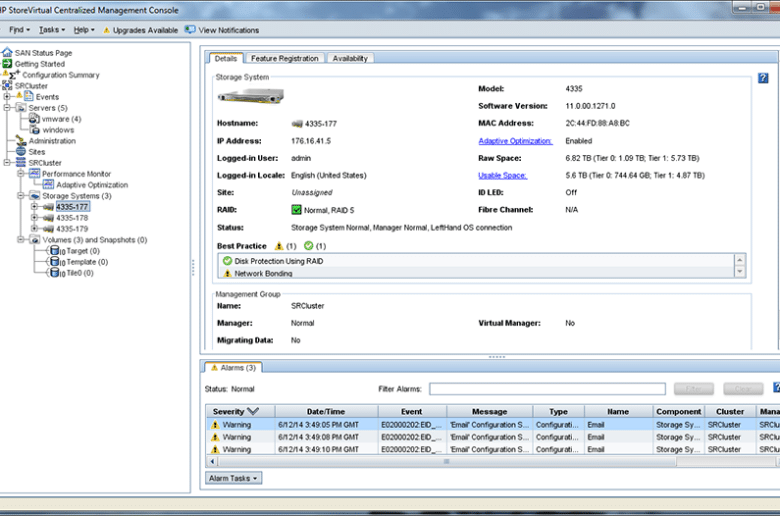Click the Best Practice list scroll up arrow
The image size is (780, 516).
click(x=740, y=260)
